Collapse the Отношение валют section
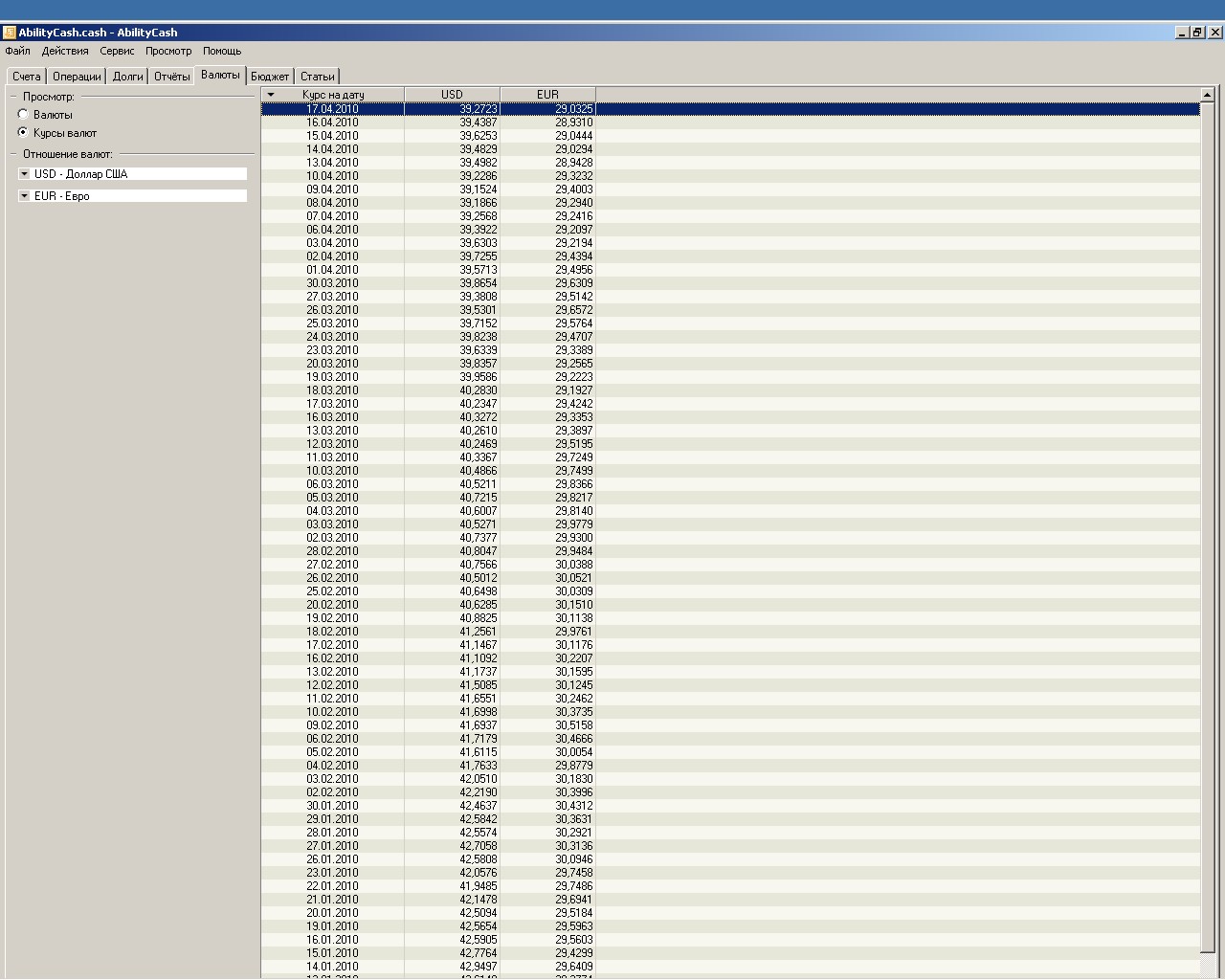This screenshot has height=980, width=1225. 13,154
